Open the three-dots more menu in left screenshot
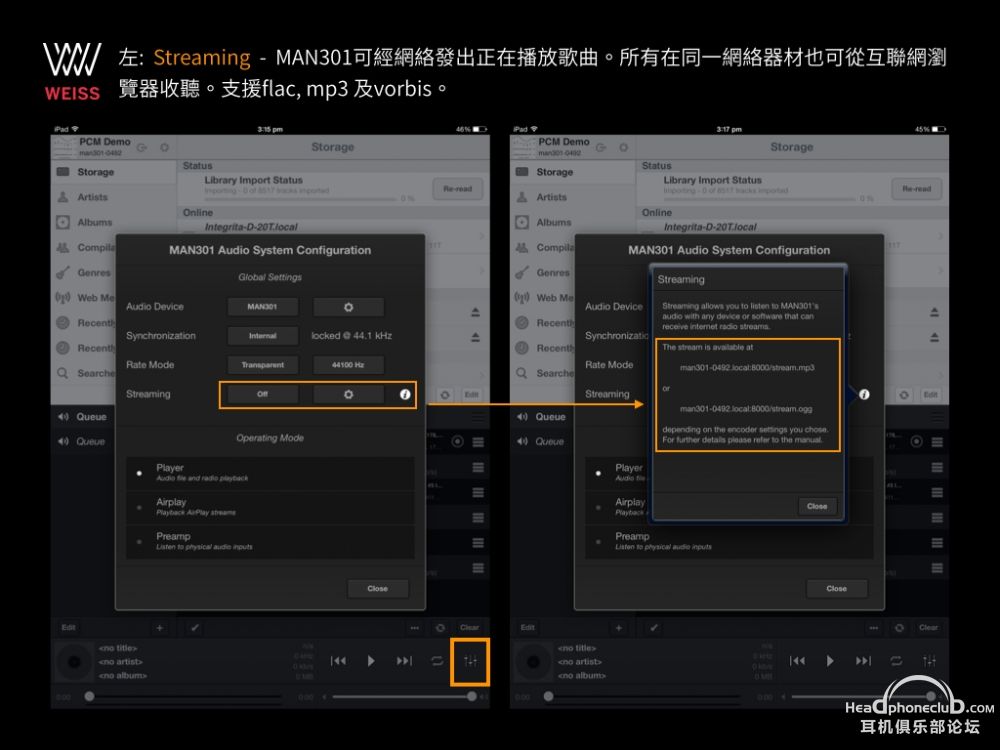The width and height of the screenshot is (1000, 750). click(415, 628)
